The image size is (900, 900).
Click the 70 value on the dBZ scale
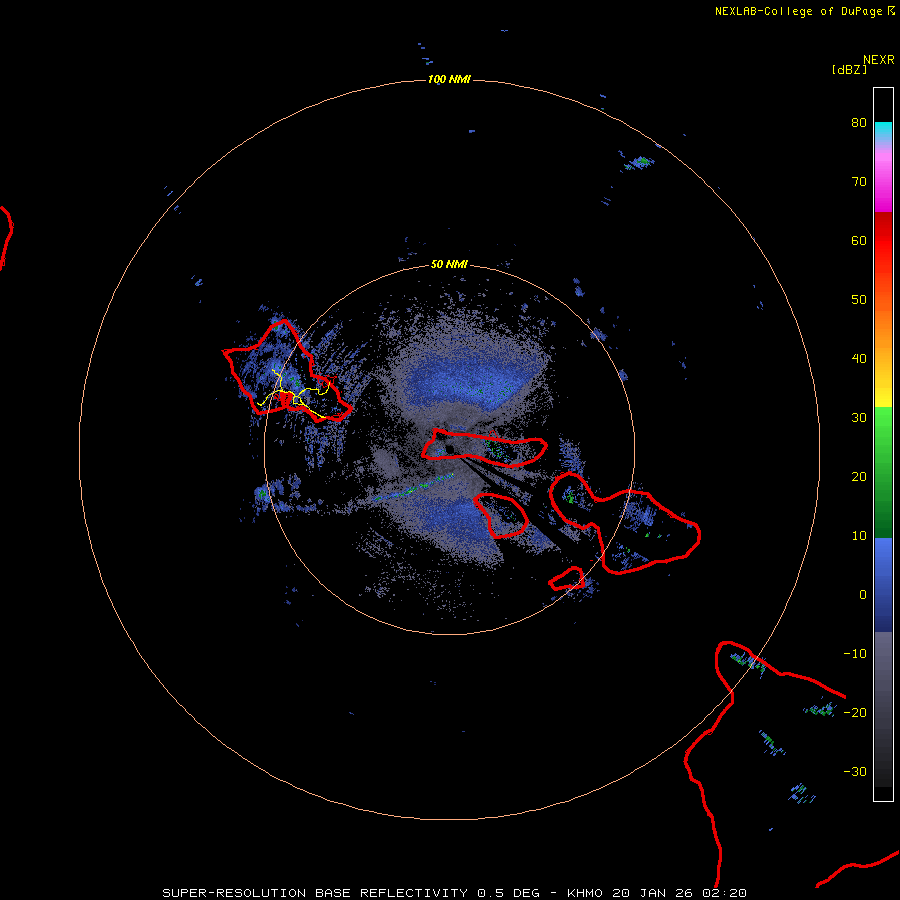859,182
